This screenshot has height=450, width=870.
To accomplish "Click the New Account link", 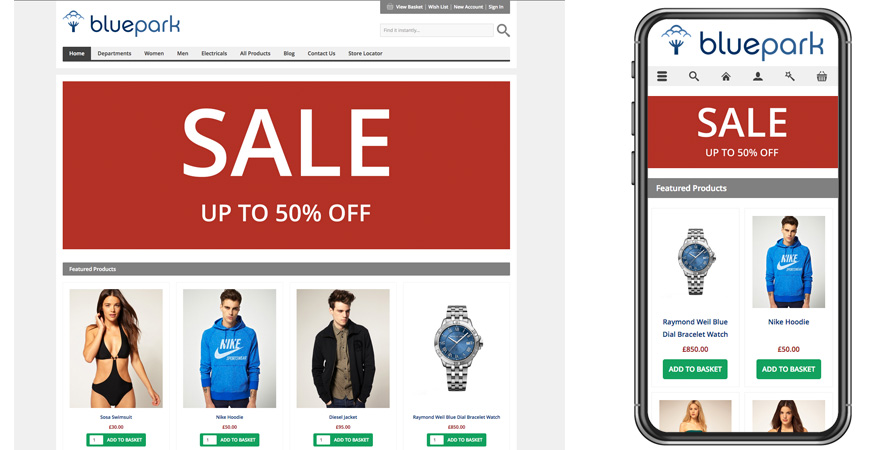I will tap(468, 7).
